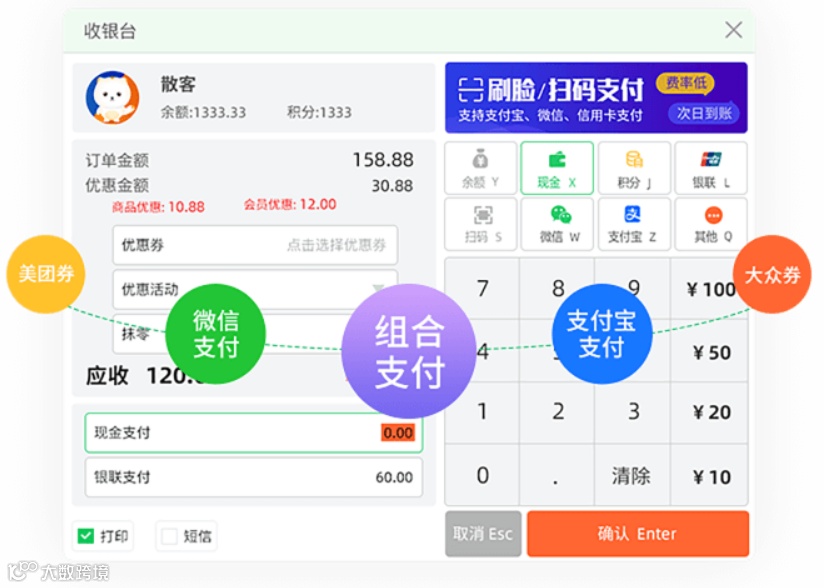Screen dimensions: 829x588
Task: Click the 优惠券 coupon selection field
Action: (x=255, y=245)
